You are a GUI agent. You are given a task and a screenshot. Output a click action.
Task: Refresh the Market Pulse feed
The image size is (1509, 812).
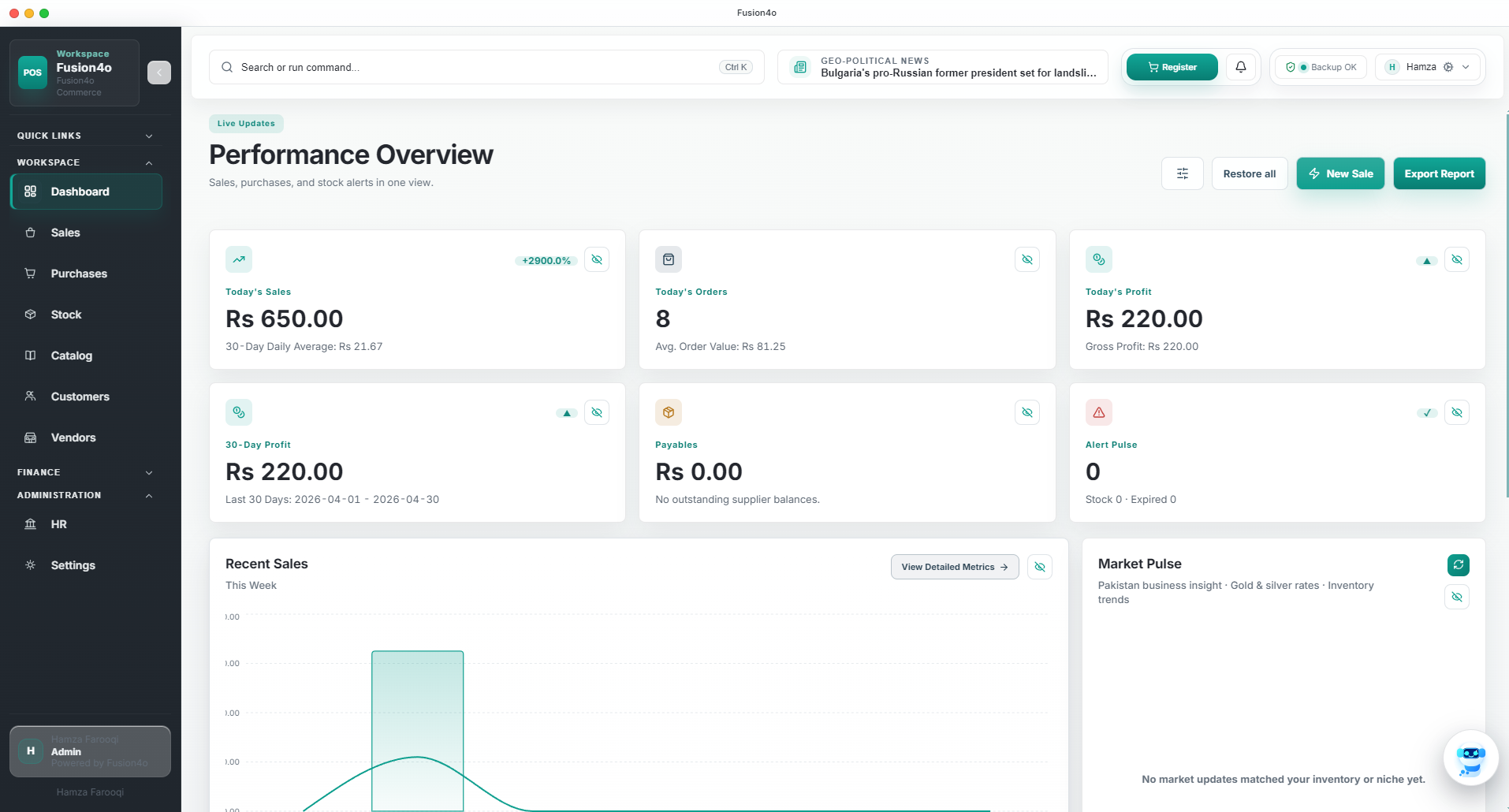point(1458,564)
